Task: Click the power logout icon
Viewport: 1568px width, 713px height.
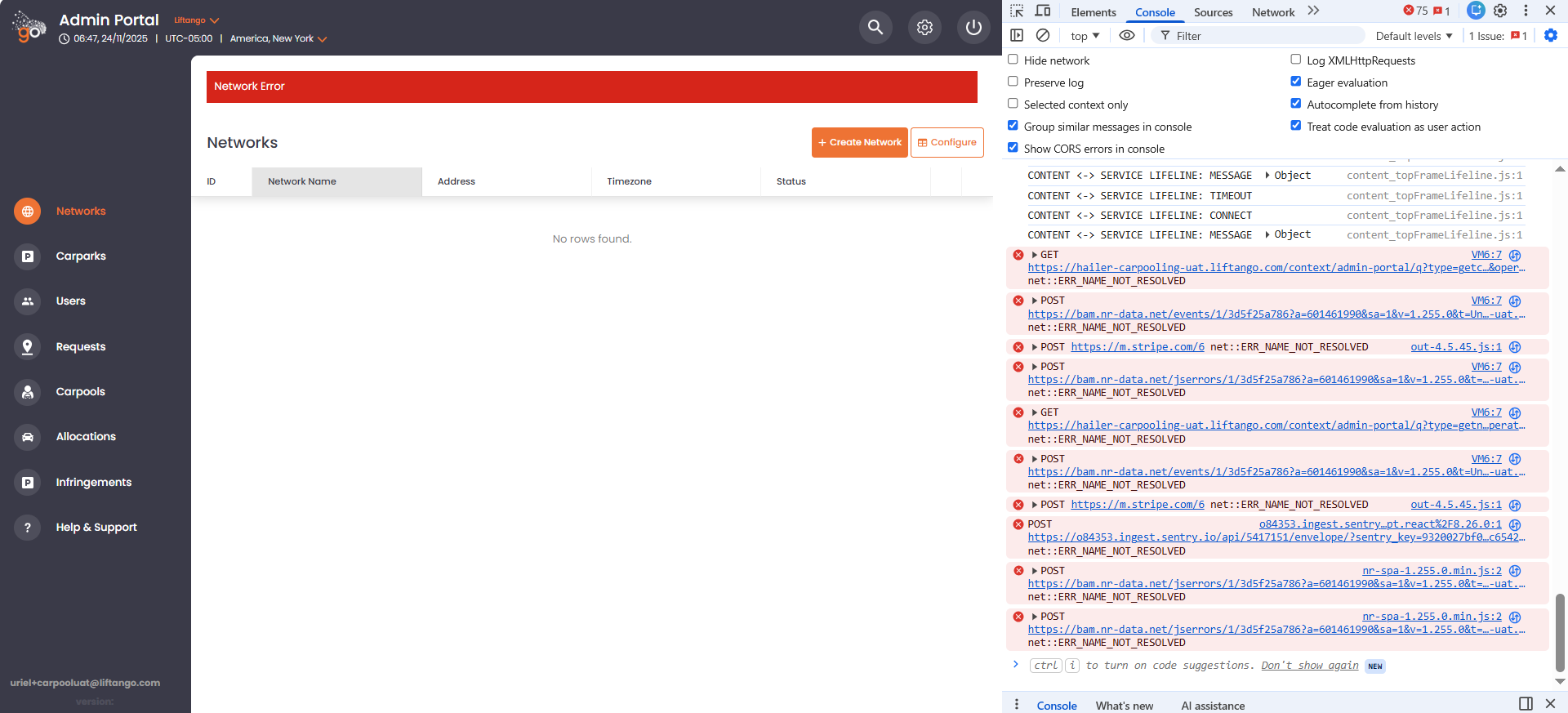Action: (x=973, y=28)
